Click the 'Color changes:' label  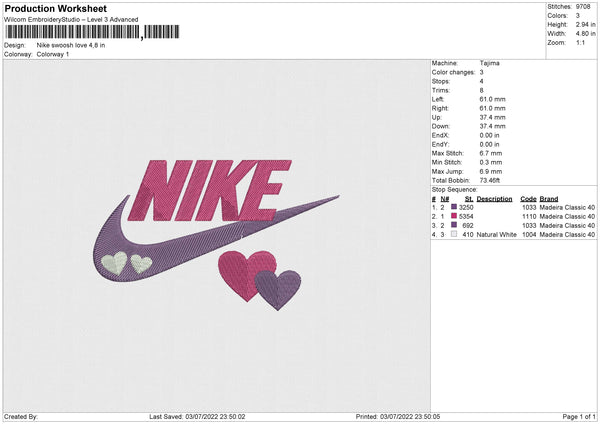pos(453,72)
